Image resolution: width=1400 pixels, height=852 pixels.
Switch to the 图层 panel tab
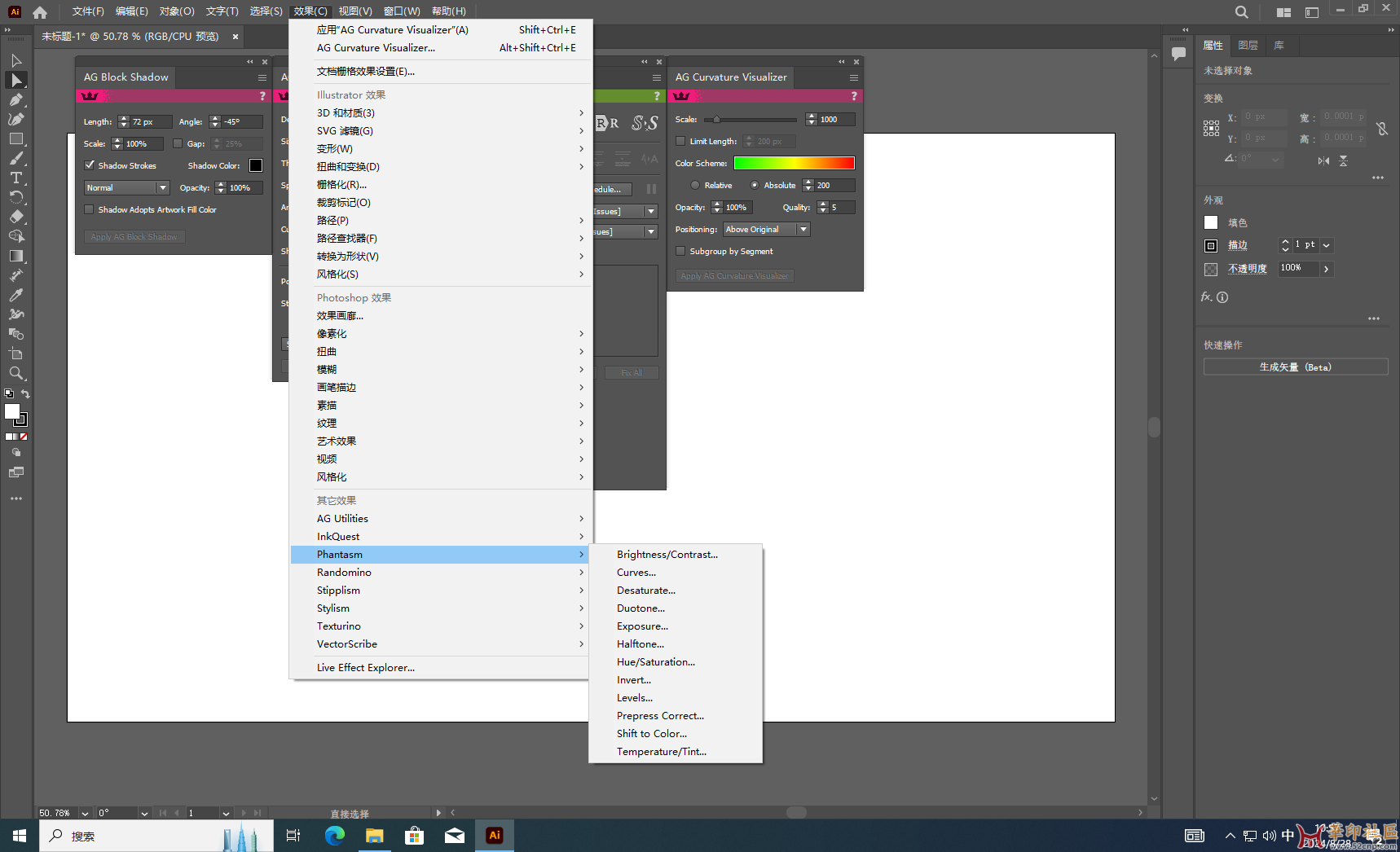1248,46
